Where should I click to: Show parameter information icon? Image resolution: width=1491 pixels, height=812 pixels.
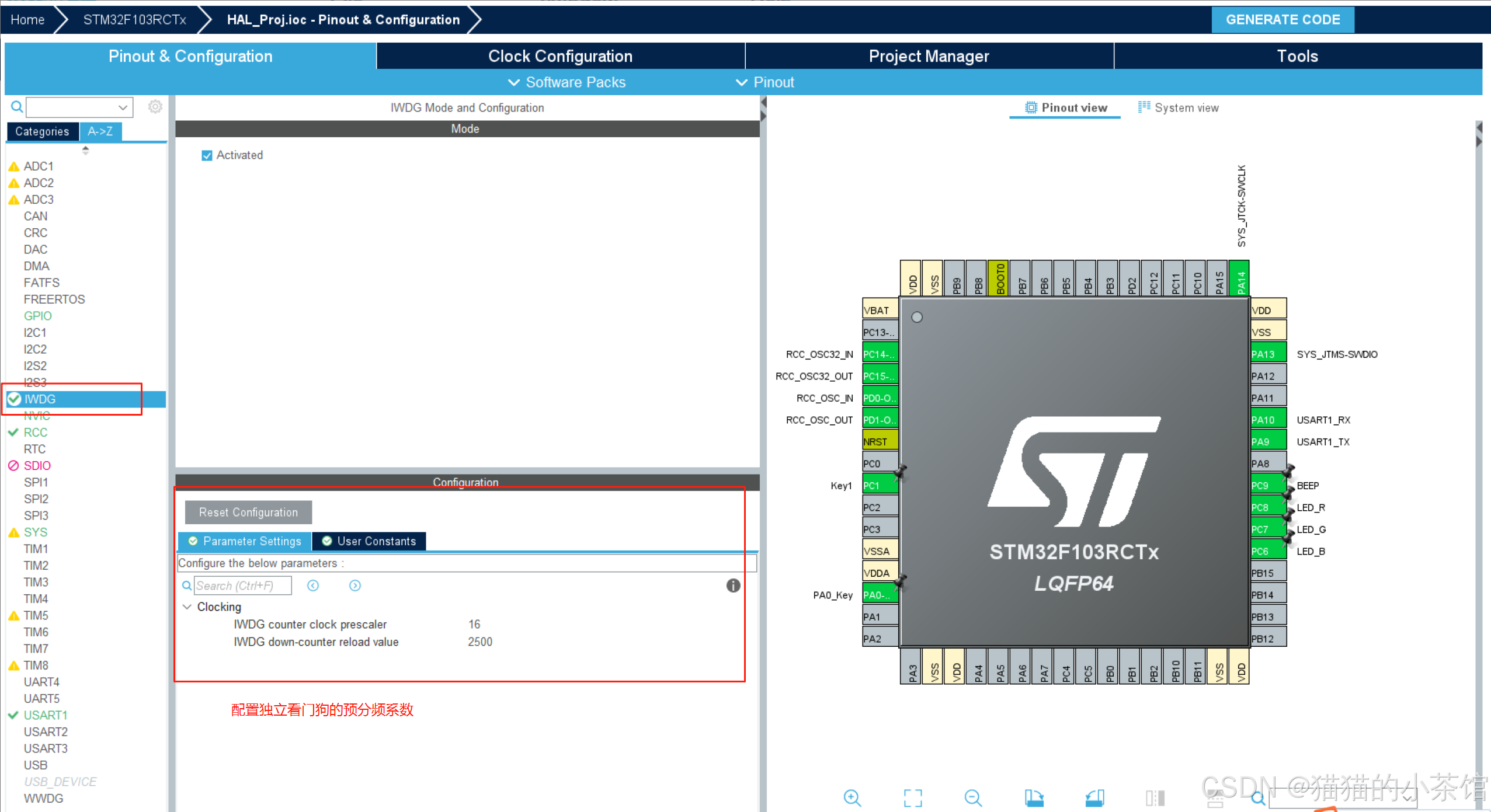click(734, 586)
